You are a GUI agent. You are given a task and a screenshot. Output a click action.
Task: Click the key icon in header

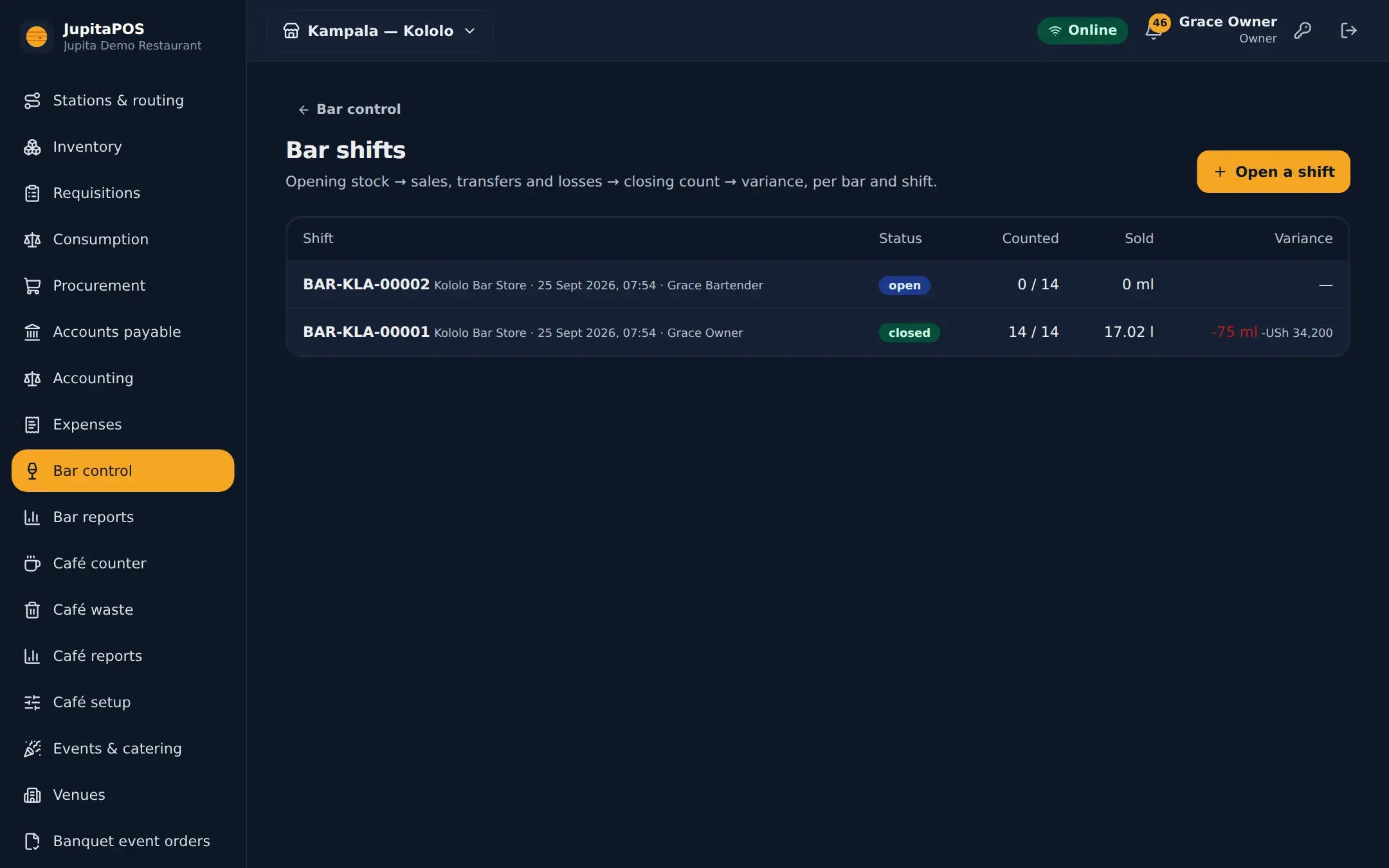tap(1302, 30)
